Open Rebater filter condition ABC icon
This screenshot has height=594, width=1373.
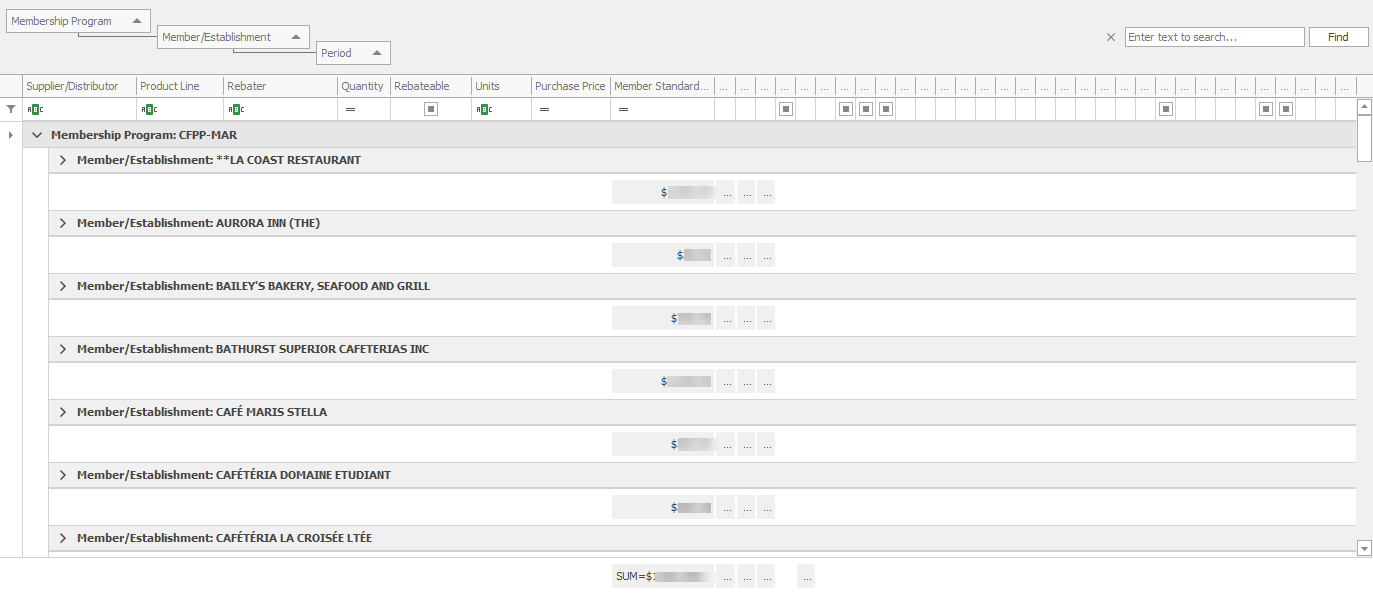236,109
